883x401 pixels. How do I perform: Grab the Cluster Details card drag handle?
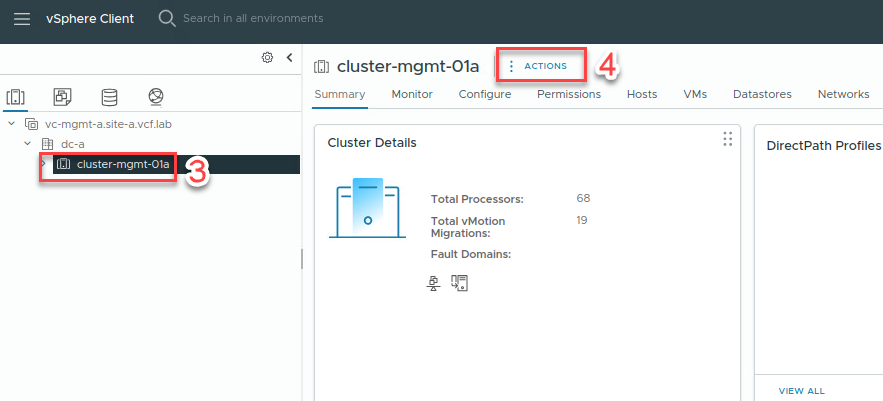coord(727,139)
